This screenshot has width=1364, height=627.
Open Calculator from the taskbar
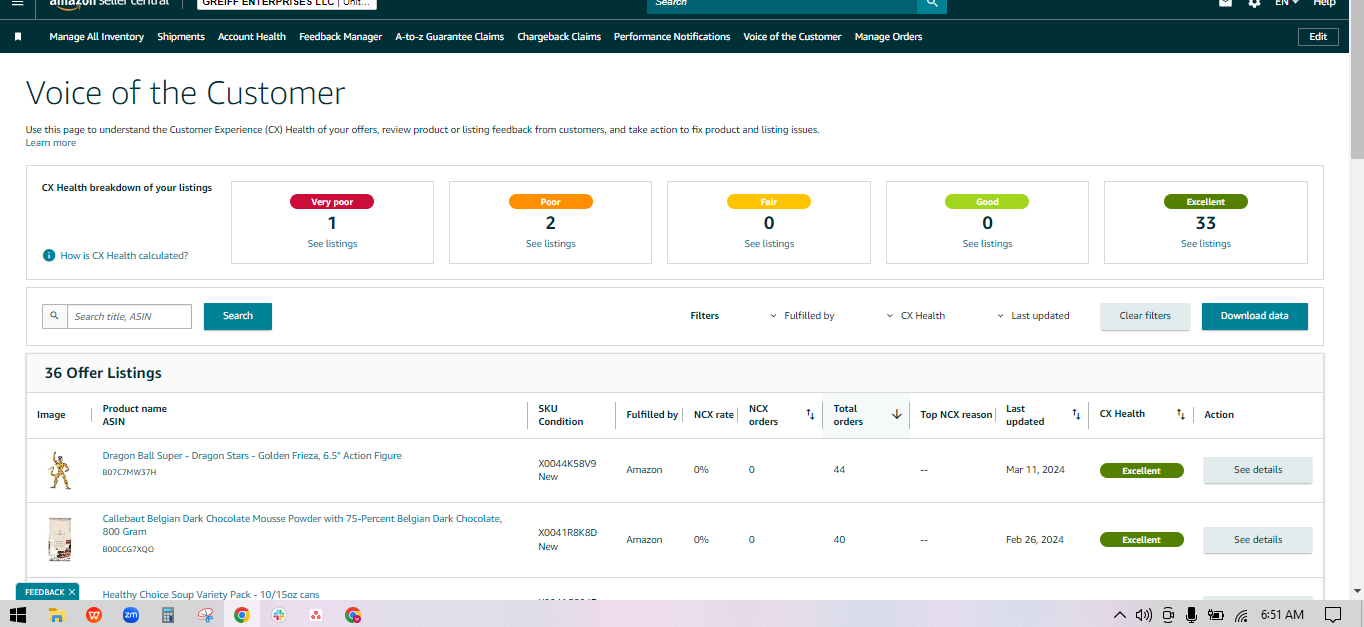167,615
